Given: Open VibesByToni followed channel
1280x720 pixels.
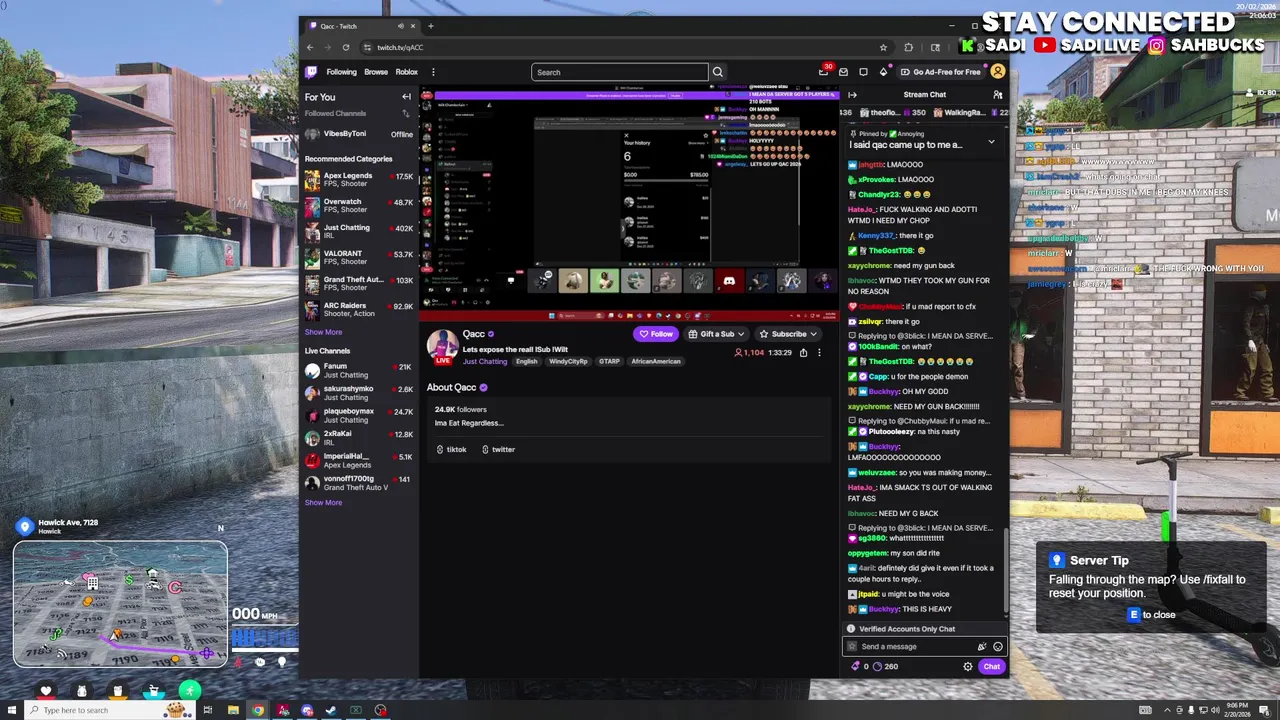Looking at the screenshot, I should tap(359, 134).
